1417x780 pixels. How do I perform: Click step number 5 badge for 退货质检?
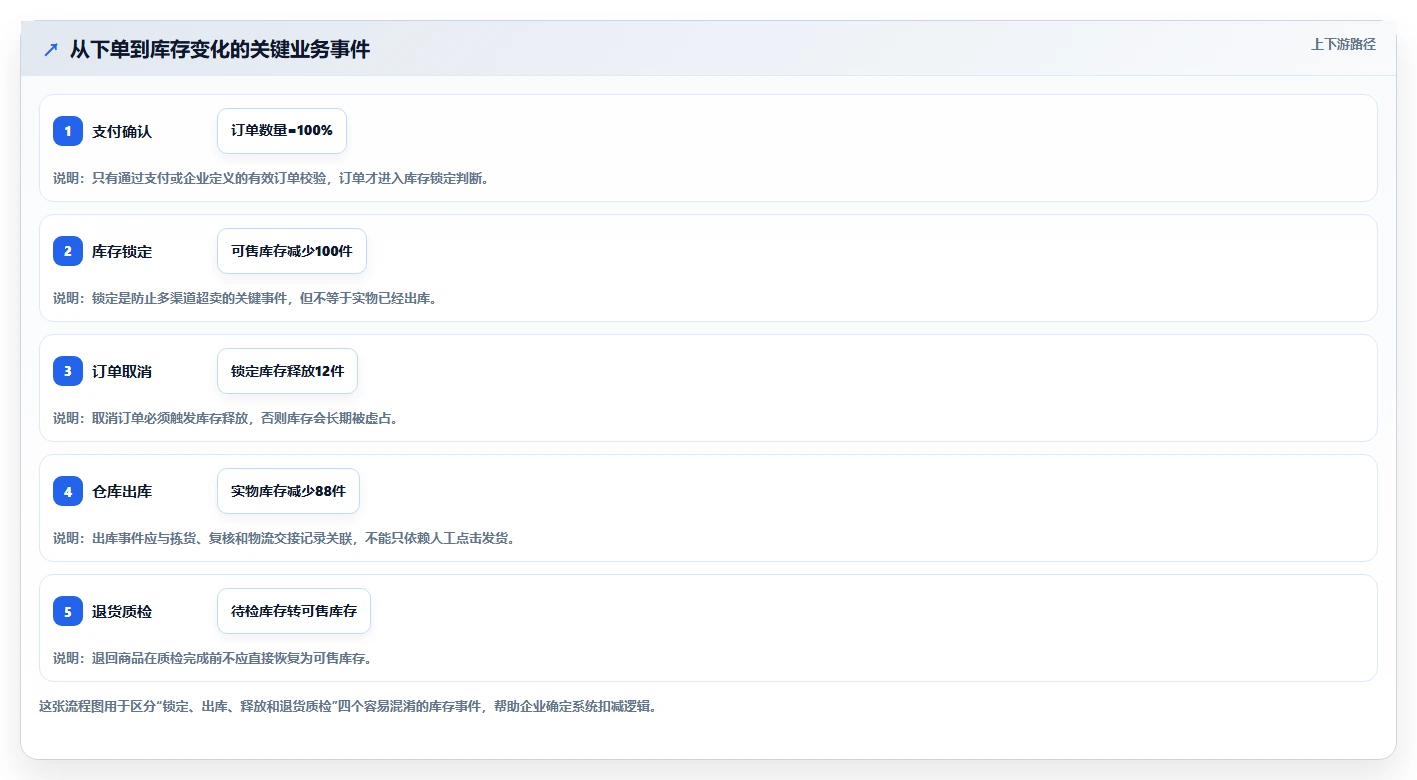(x=68, y=611)
